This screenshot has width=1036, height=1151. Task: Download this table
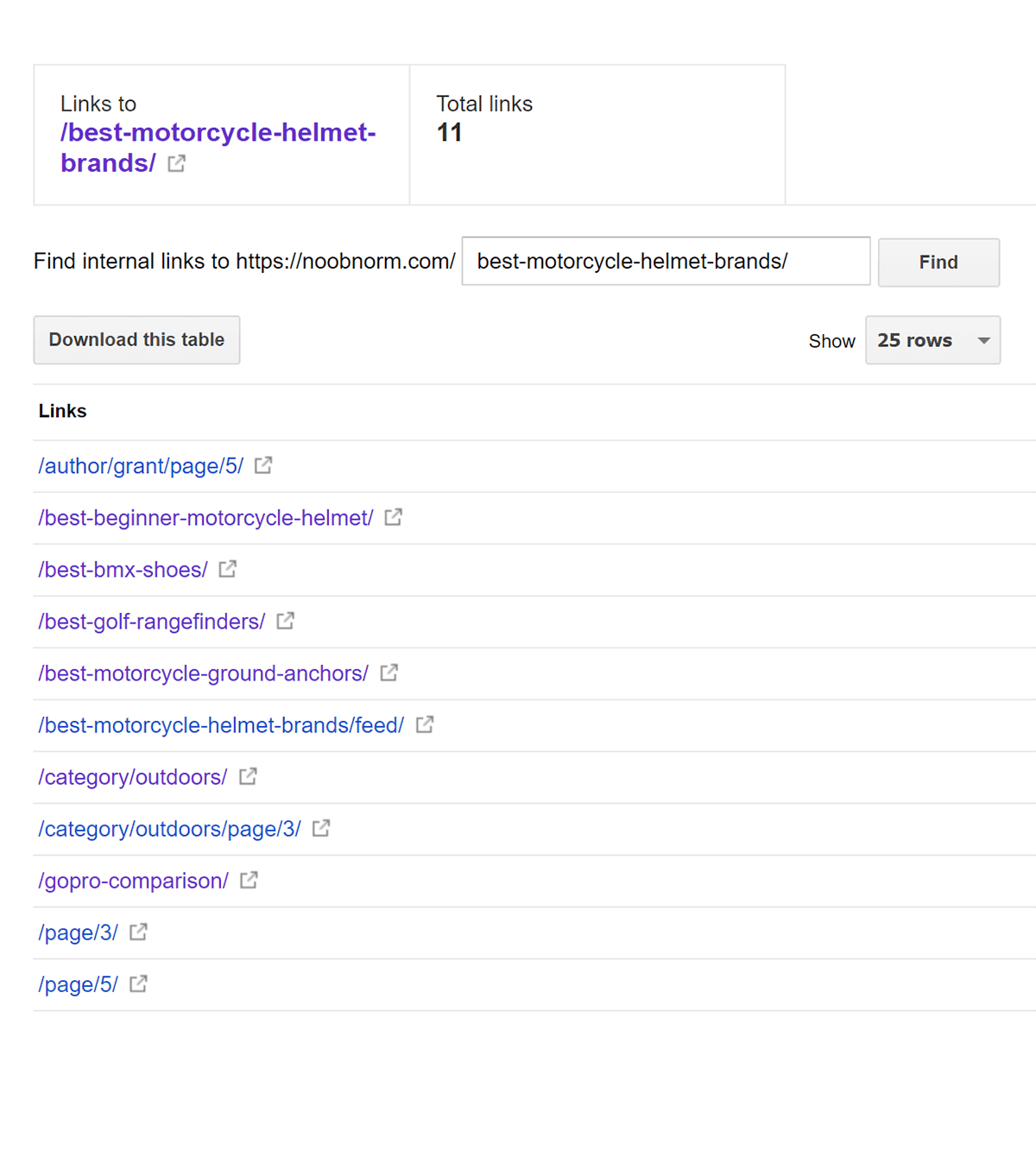pyautogui.click(x=136, y=340)
